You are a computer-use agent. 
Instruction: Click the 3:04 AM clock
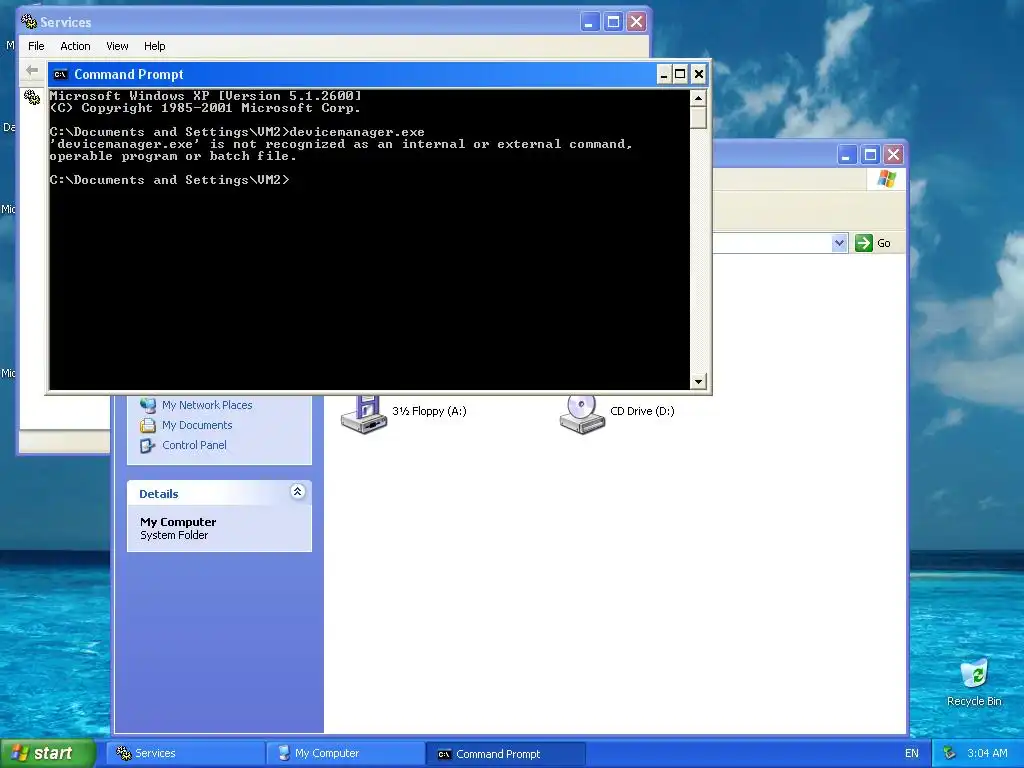click(987, 753)
